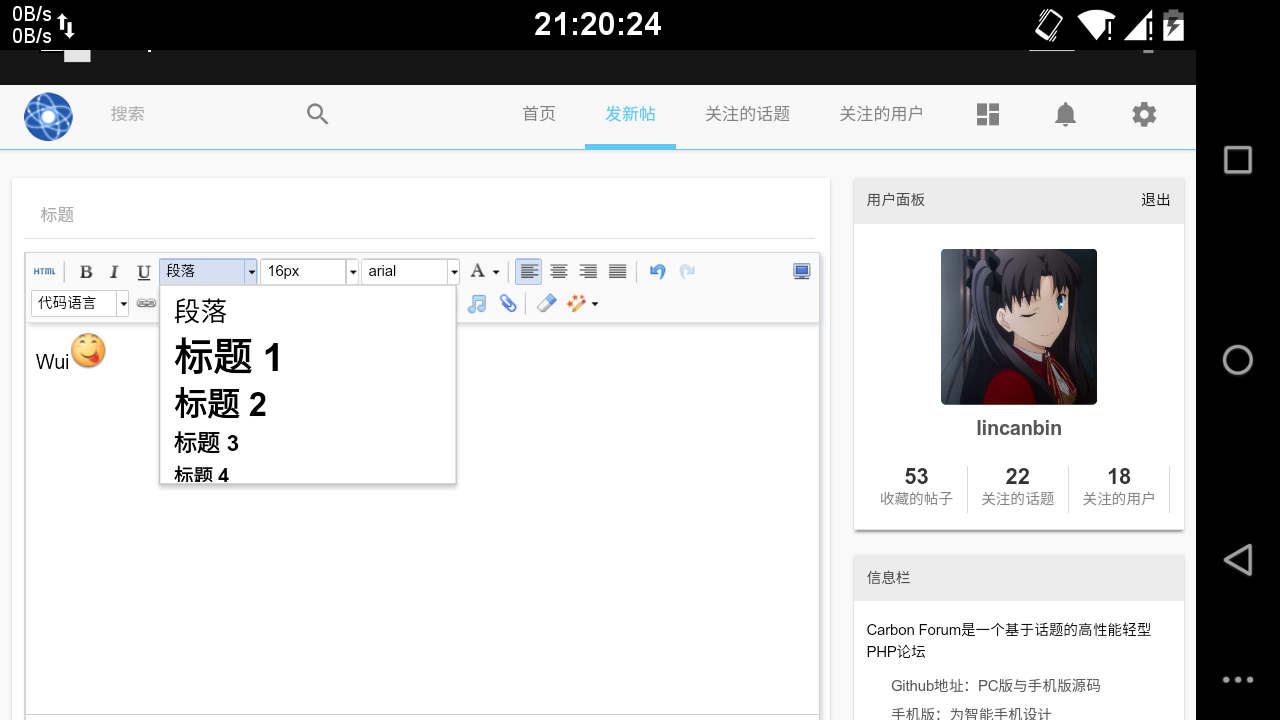The image size is (1280, 720).
Task: Open the dashboard grid icon
Action: tap(988, 114)
